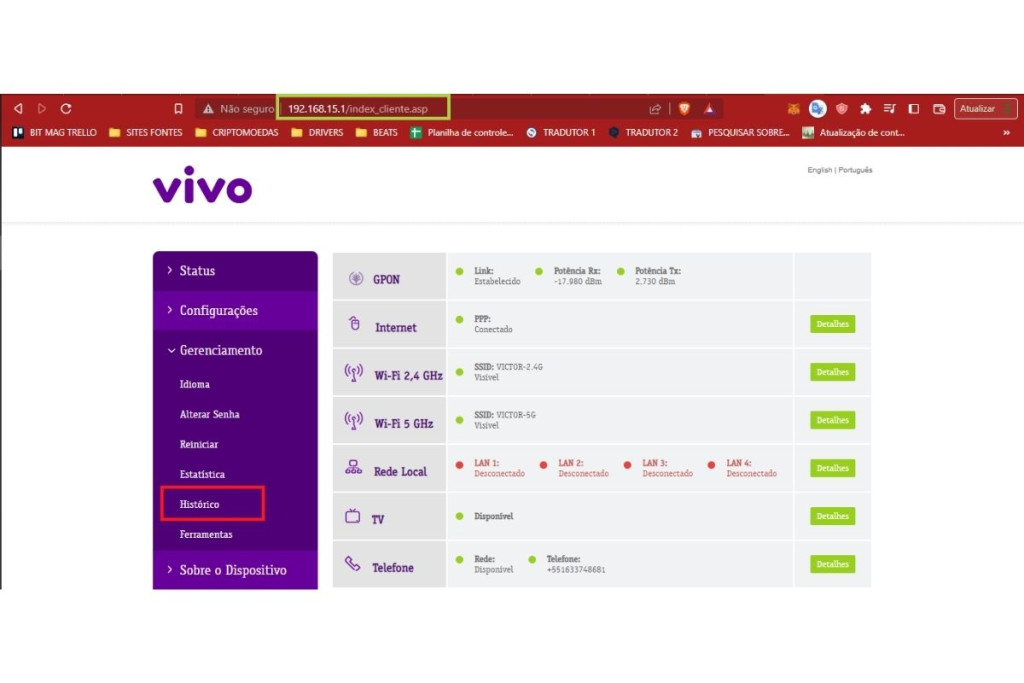Select the Wi-Fi 2,4 GHz antenna icon

(355, 371)
